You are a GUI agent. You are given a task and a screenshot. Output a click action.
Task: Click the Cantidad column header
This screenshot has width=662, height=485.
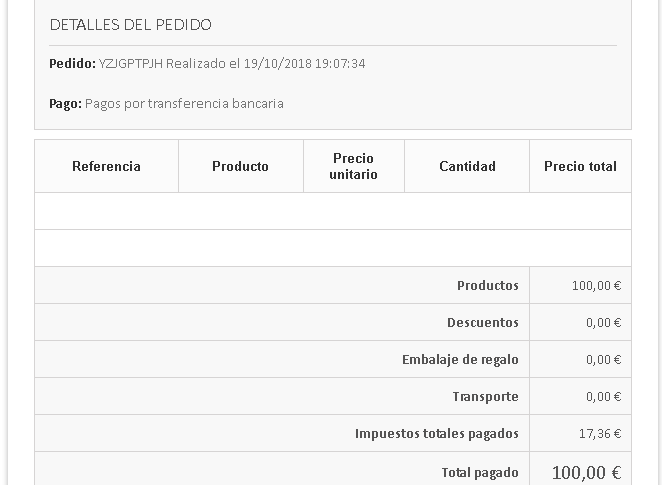coord(467,166)
